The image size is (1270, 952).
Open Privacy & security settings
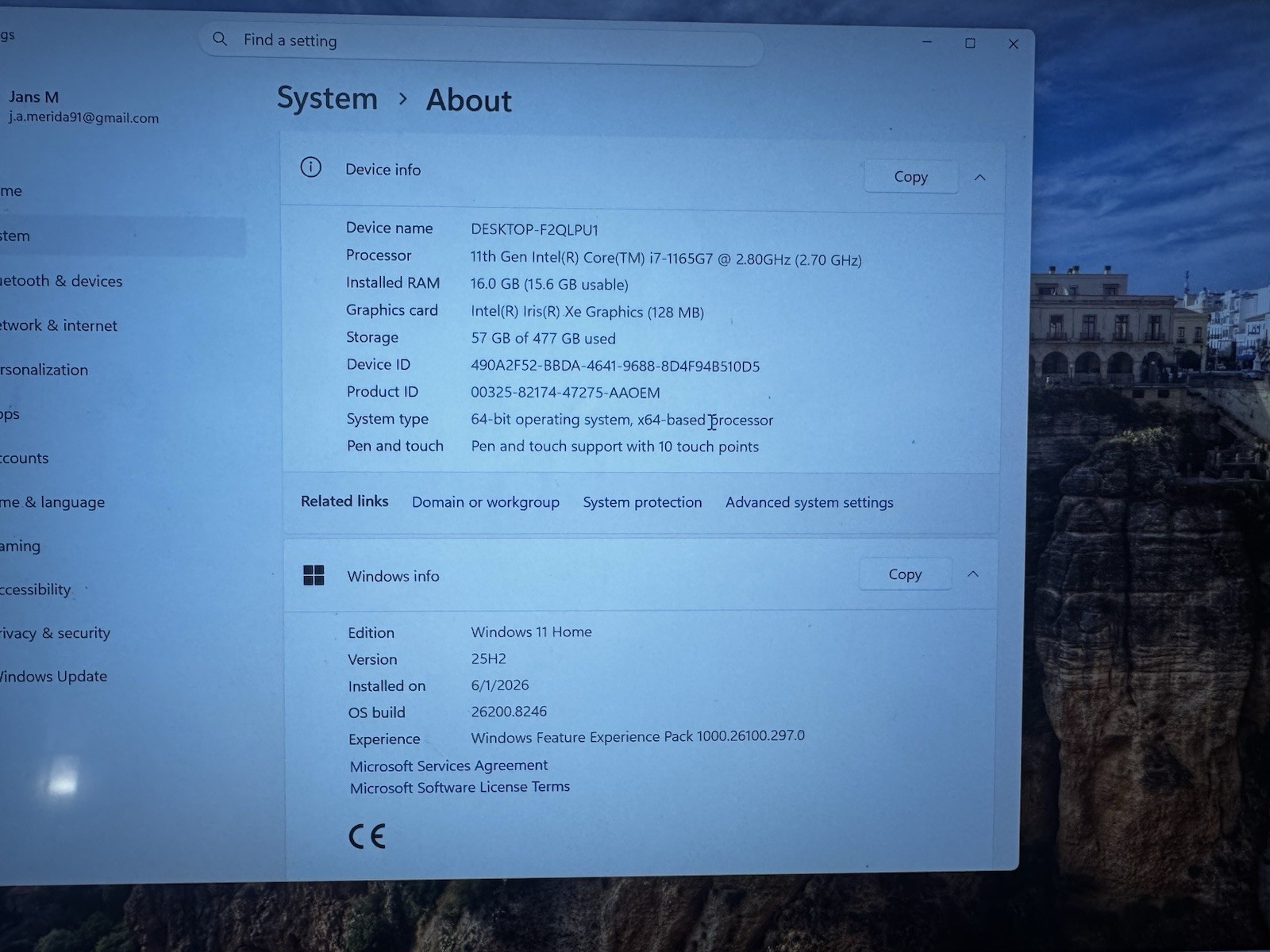56,633
